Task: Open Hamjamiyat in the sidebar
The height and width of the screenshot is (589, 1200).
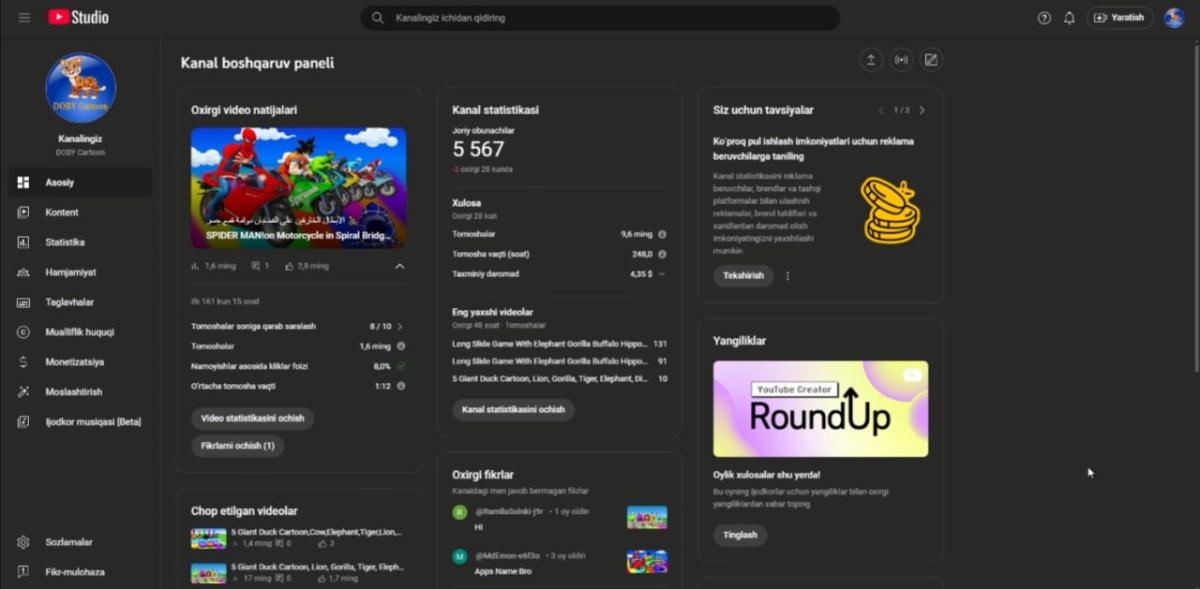Action: point(80,272)
